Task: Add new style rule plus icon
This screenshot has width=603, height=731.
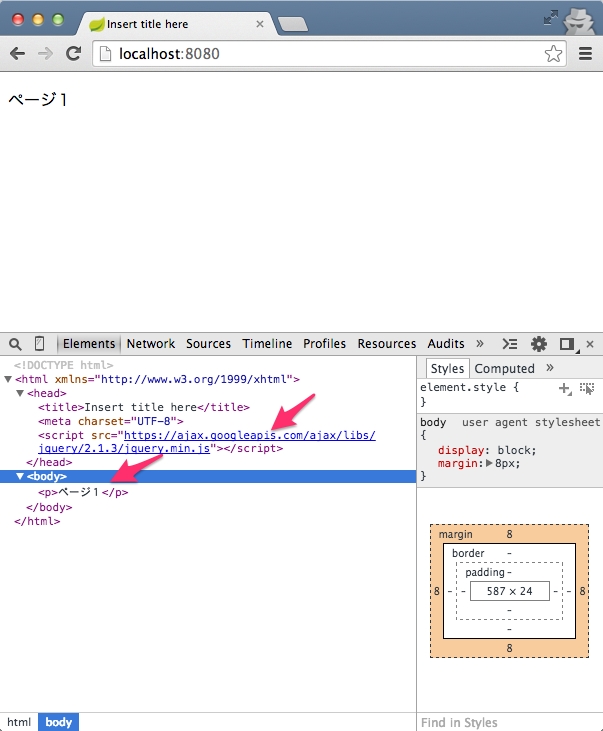Action: click(x=565, y=388)
